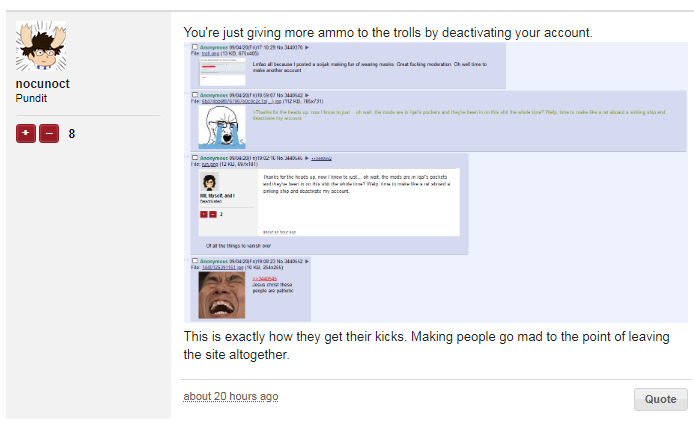Click the small red minus in embedded post
This screenshot has height=424, width=694.
coord(213,214)
